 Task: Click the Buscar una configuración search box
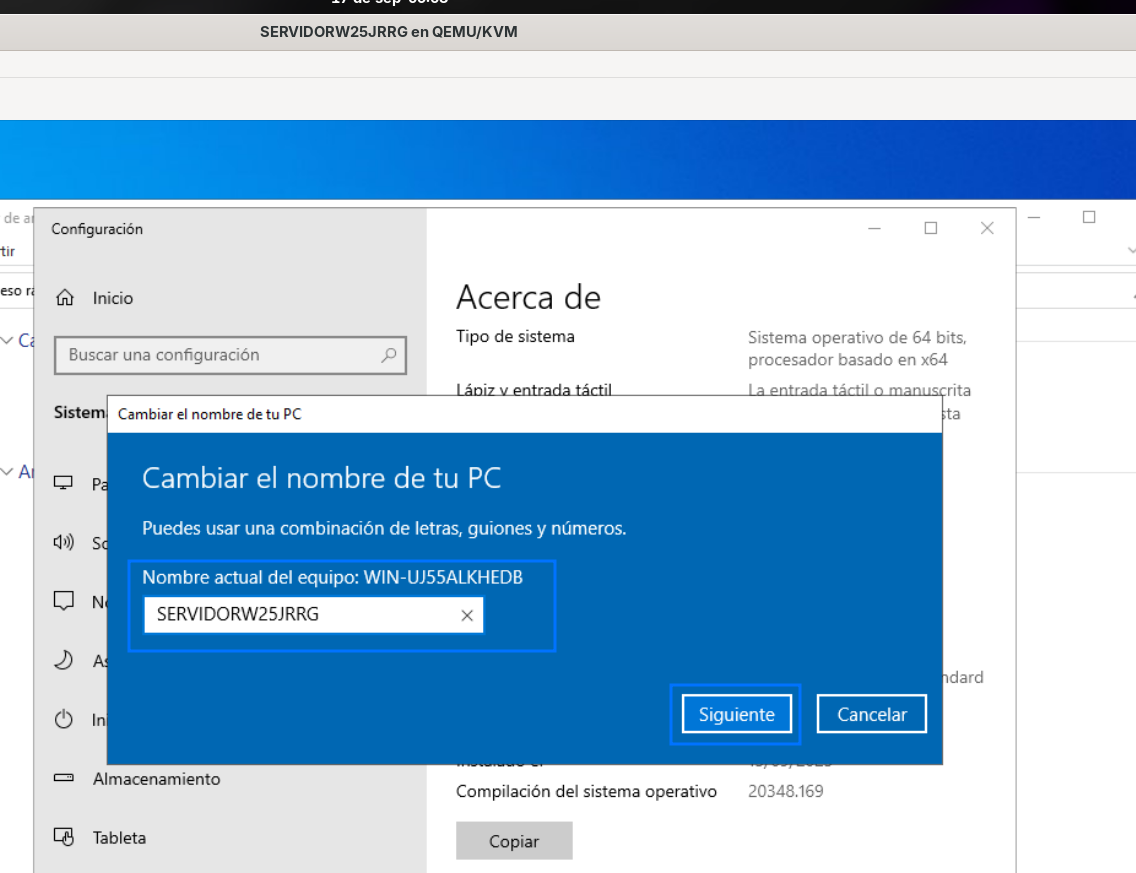coord(230,355)
